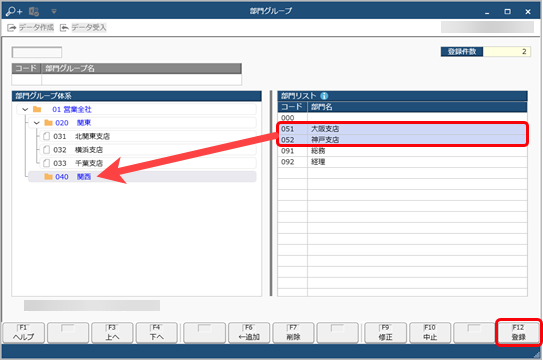This screenshot has width=543, height=360.
Task: Click the F10 中止 button
Action: point(430,333)
